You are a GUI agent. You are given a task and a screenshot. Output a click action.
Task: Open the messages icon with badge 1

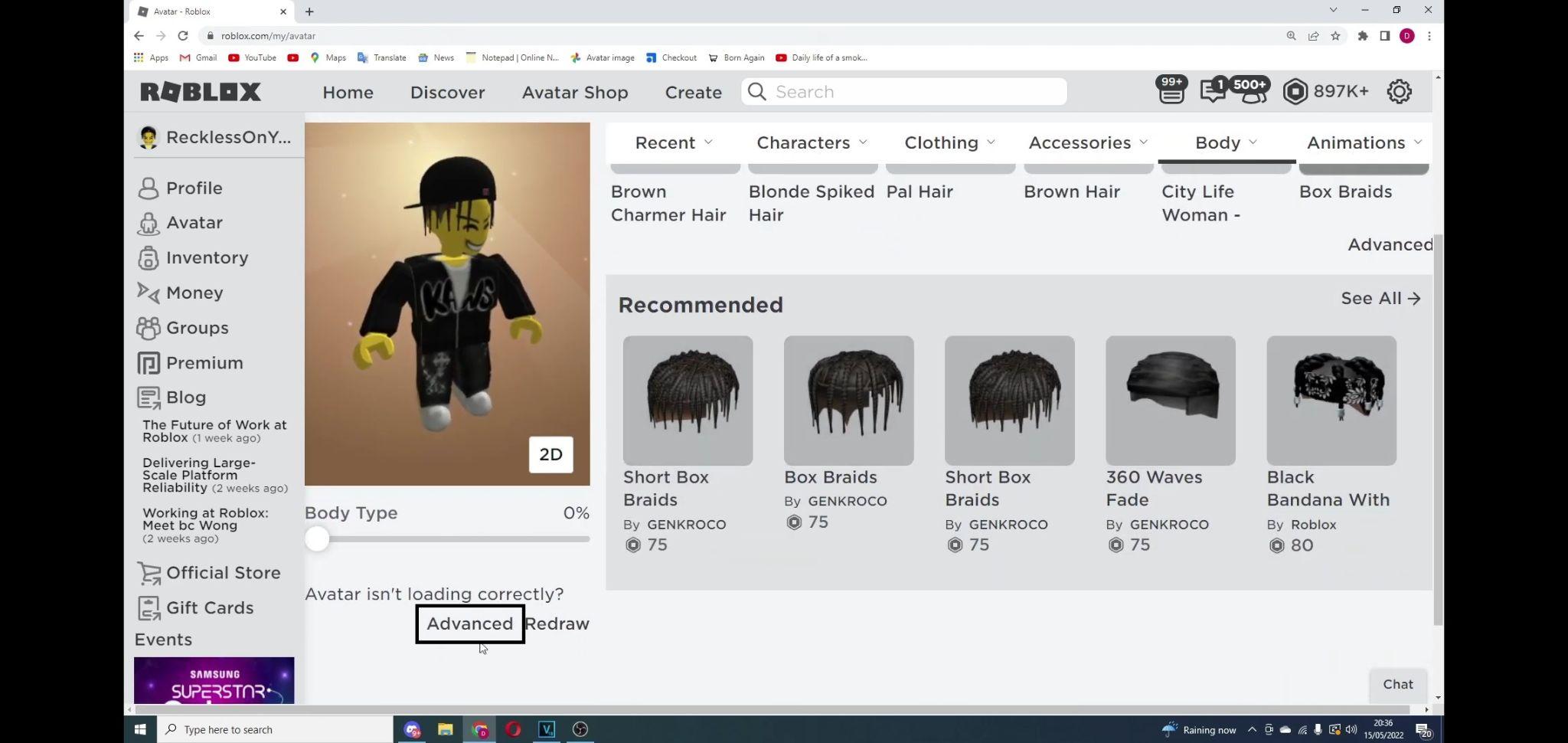[x=1211, y=91]
